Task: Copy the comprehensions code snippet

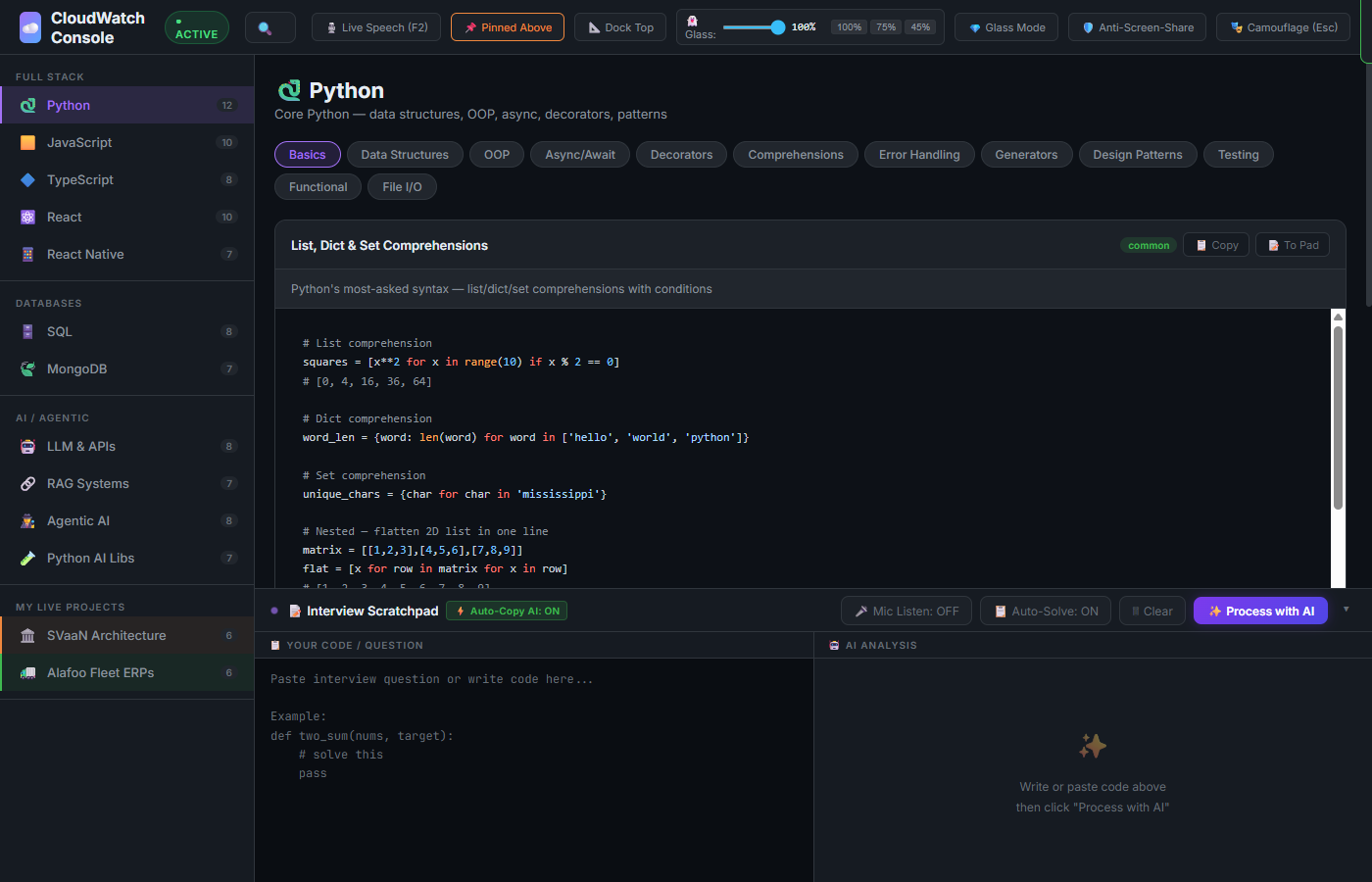Action: pos(1216,245)
